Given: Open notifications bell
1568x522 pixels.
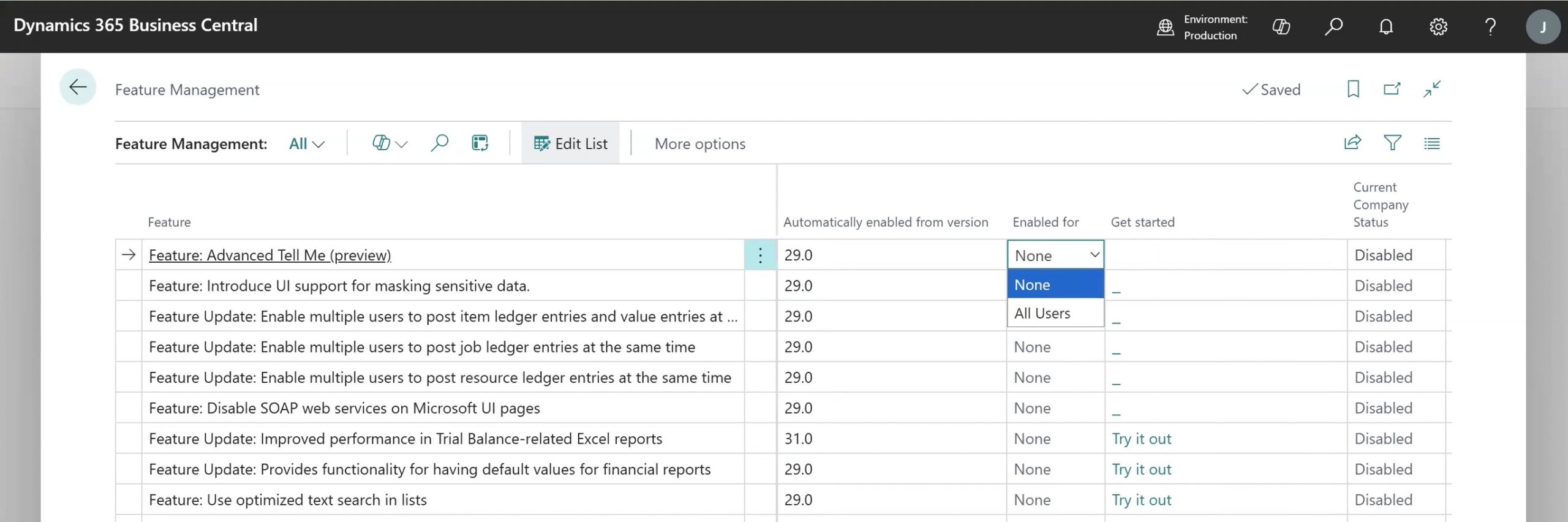Looking at the screenshot, I should [1385, 27].
